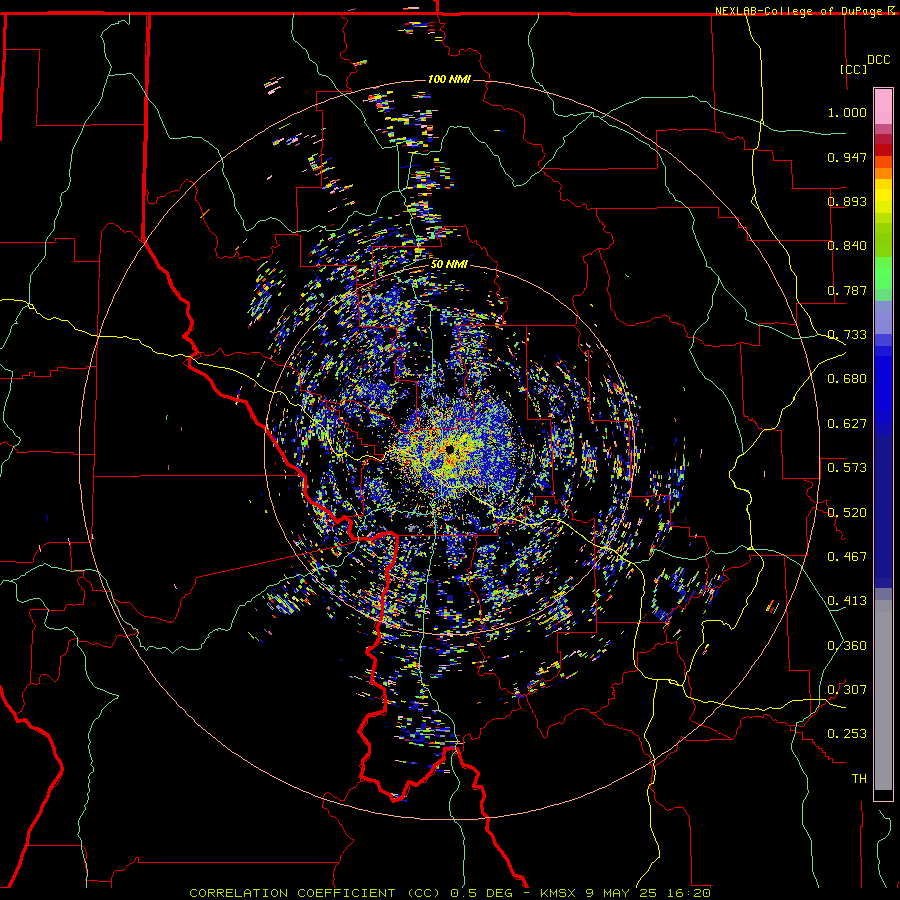Viewport: 900px width, 900px height.
Task: Click the 100 NMI range ring label
Action: point(449,79)
